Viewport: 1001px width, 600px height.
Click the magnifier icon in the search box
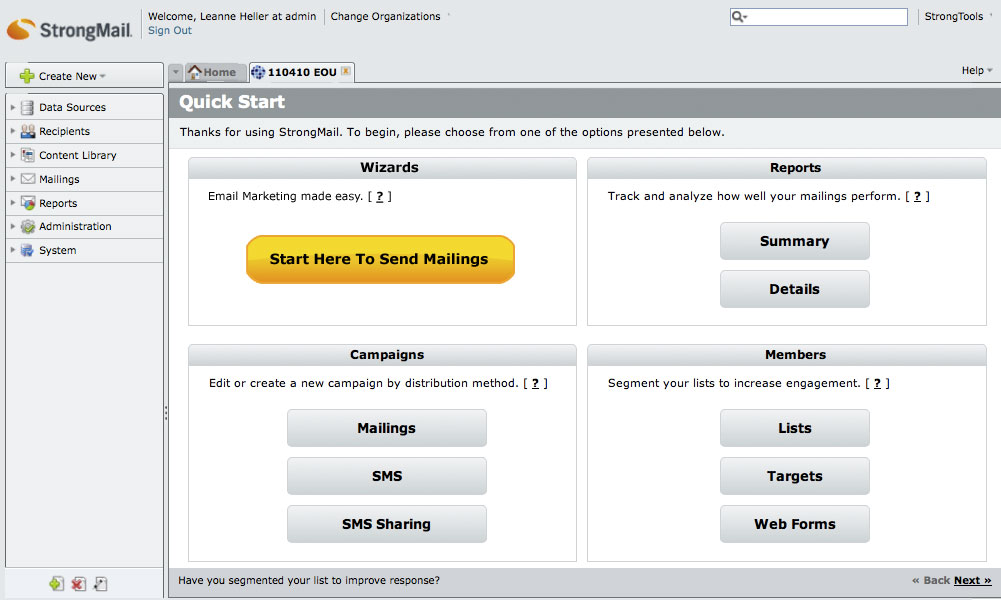click(x=739, y=17)
